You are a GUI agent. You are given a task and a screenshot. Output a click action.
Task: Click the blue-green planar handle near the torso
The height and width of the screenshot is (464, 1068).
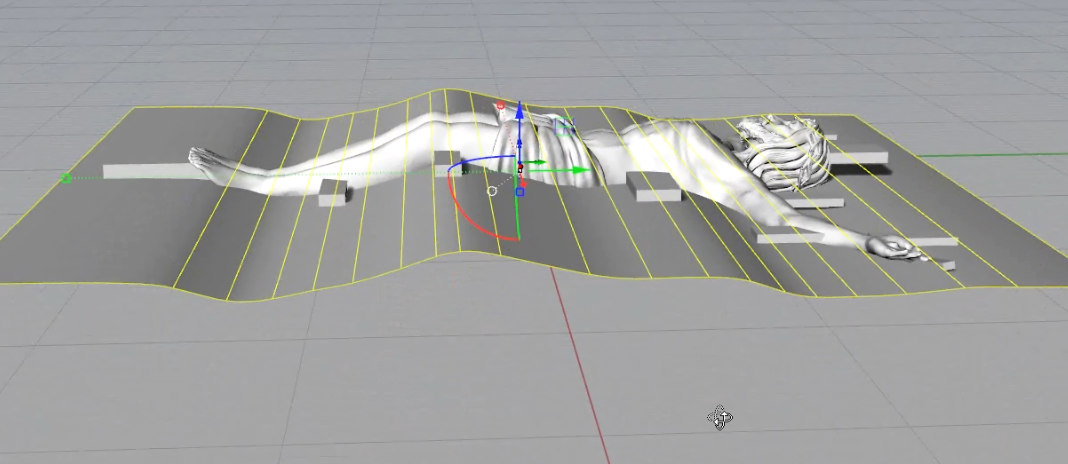point(564,126)
